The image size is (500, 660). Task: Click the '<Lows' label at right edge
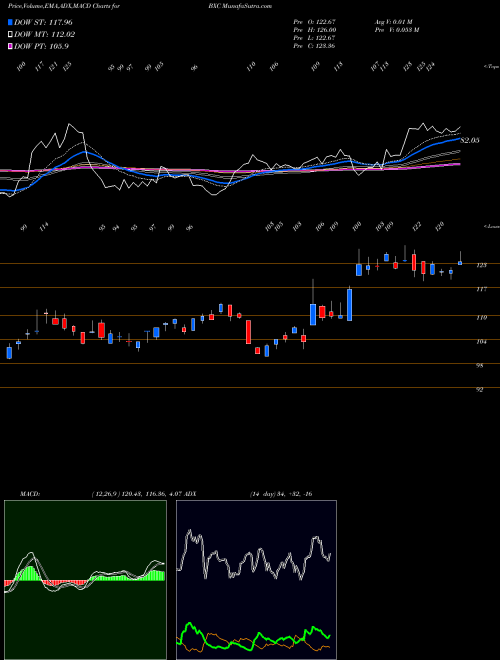(x=491, y=226)
